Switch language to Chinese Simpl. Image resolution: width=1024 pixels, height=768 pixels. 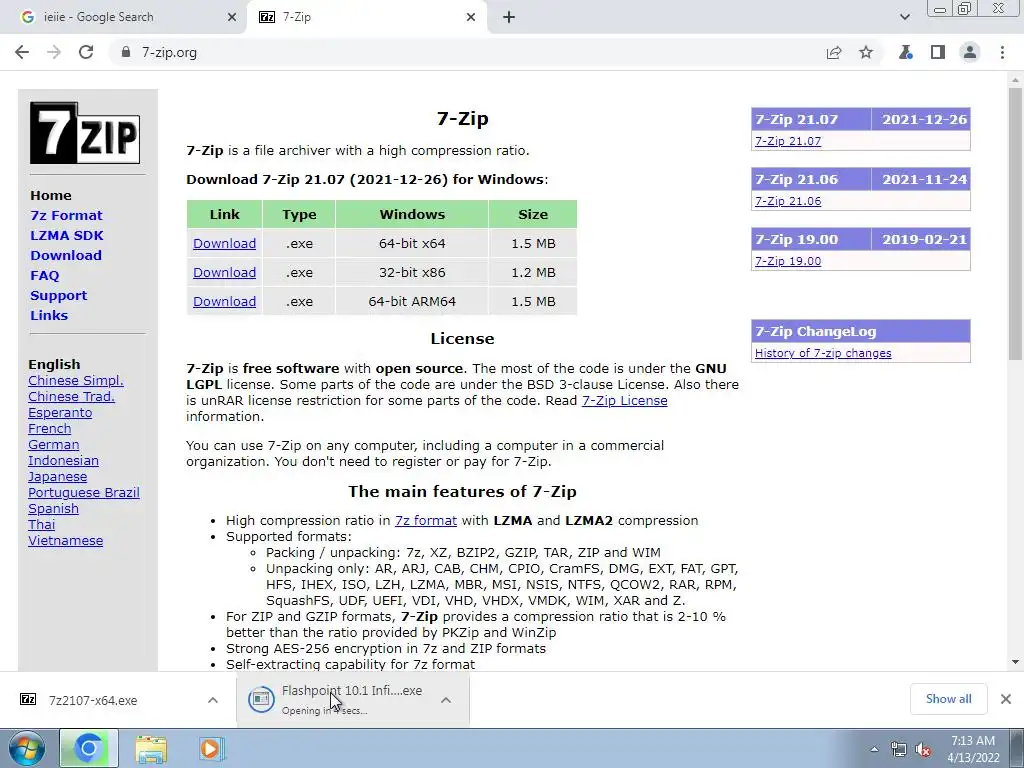[76, 381]
